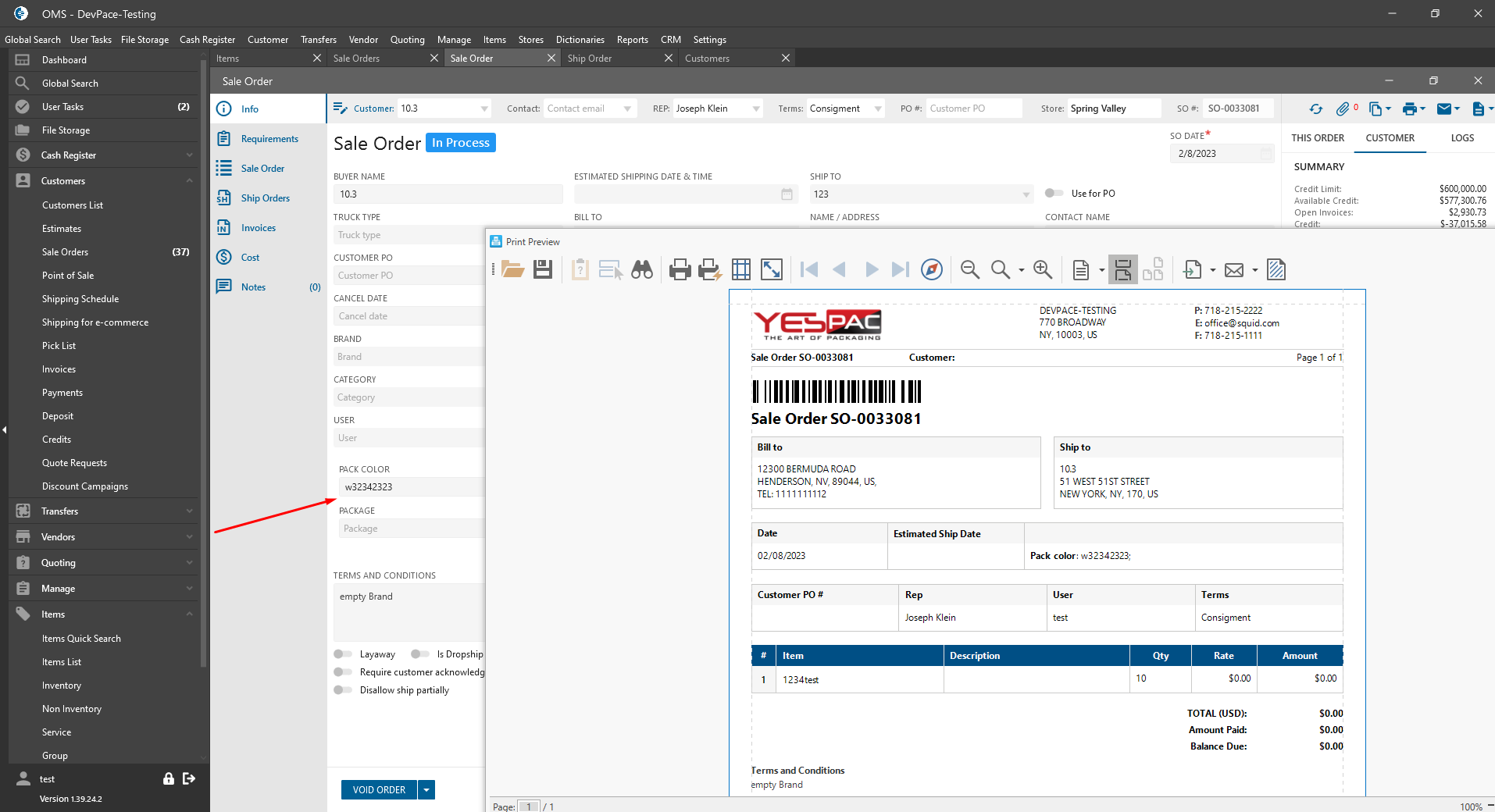Click the refresh icon in Sale Order header
Viewport: 1495px width, 812px height.
point(1316,109)
